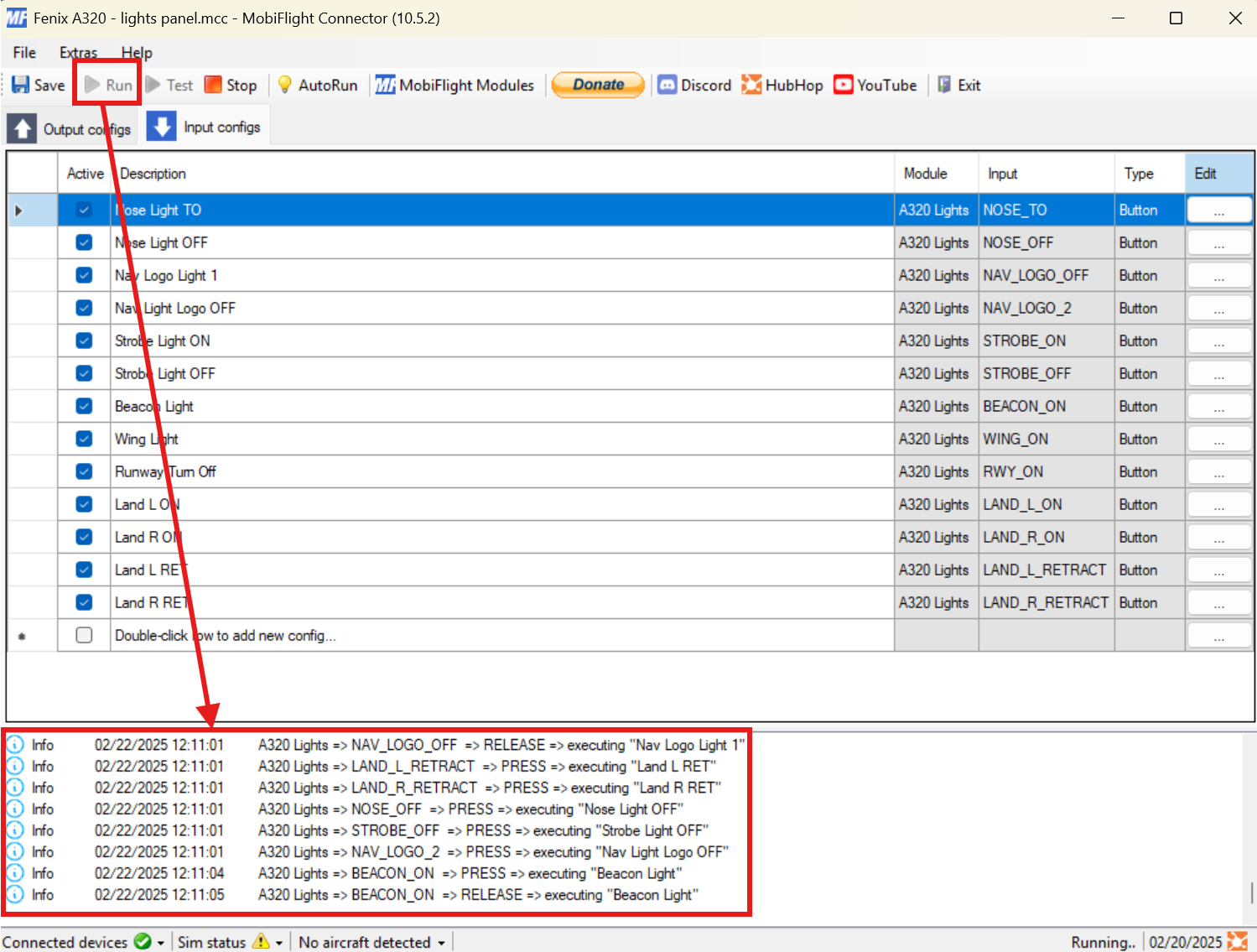This screenshot has width=1257, height=952.
Task: Uncheck Active for Wing Light
Action: [84, 439]
